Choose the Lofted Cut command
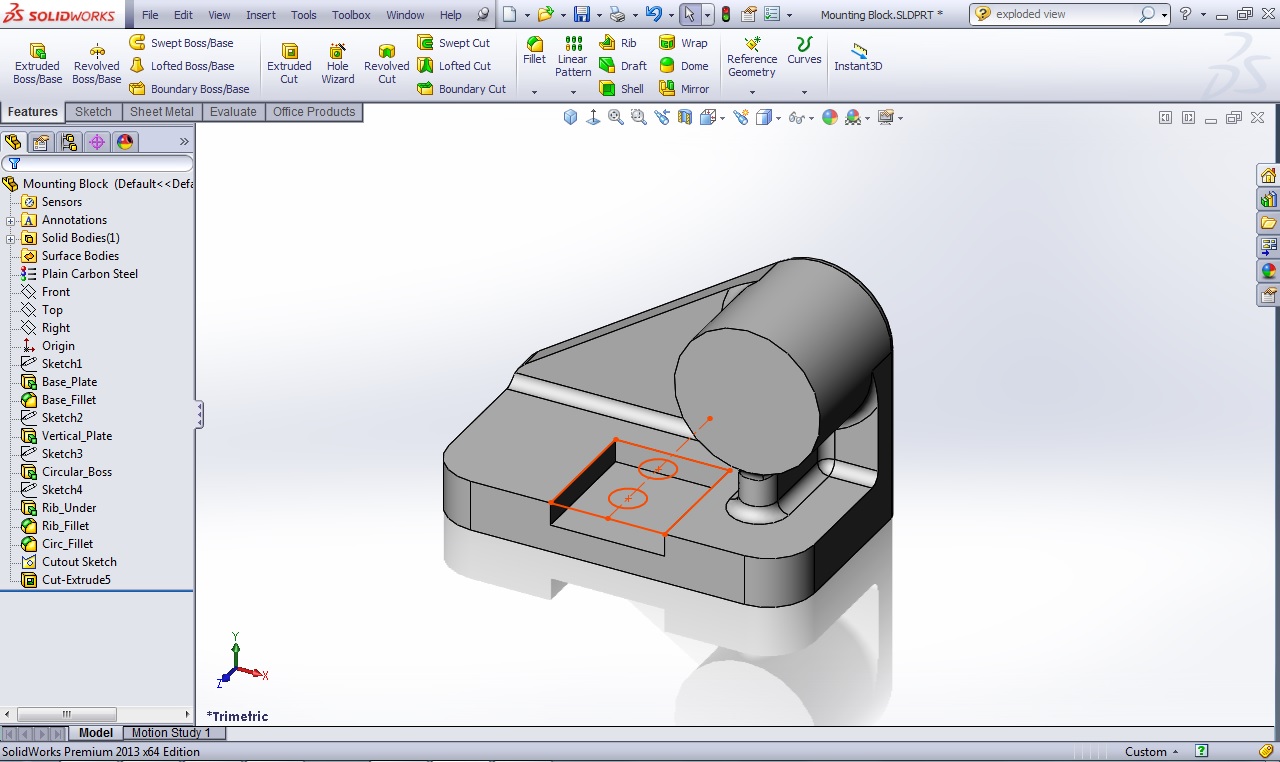This screenshot has width=1280, height=762. pyautogui.click(x=454, y=66)
